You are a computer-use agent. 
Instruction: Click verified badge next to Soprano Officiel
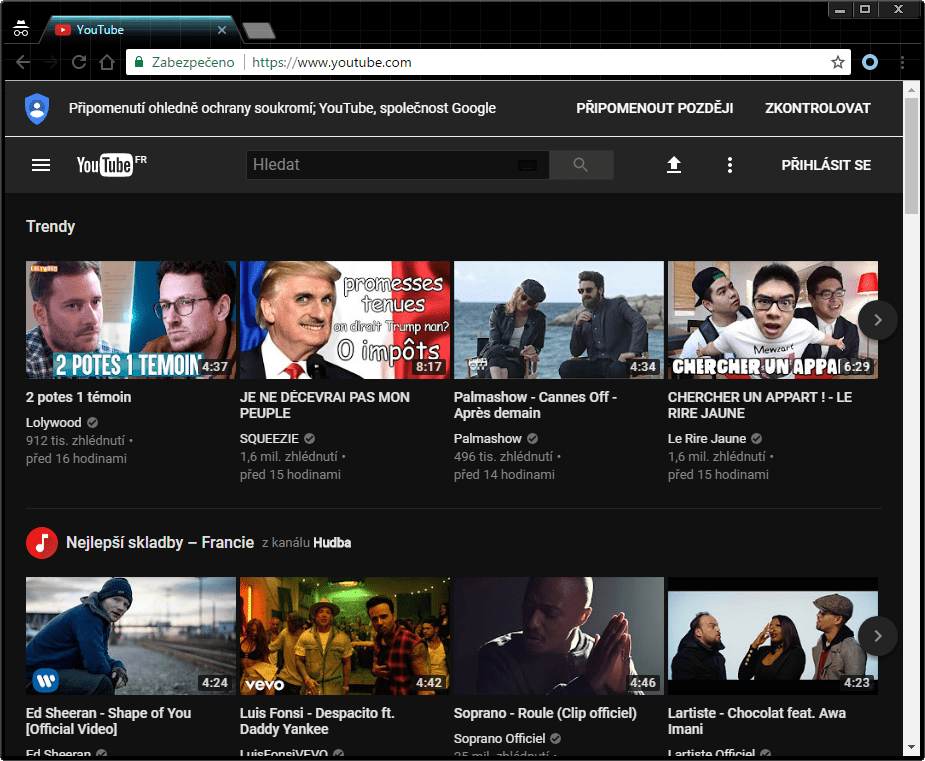[556, 739]
